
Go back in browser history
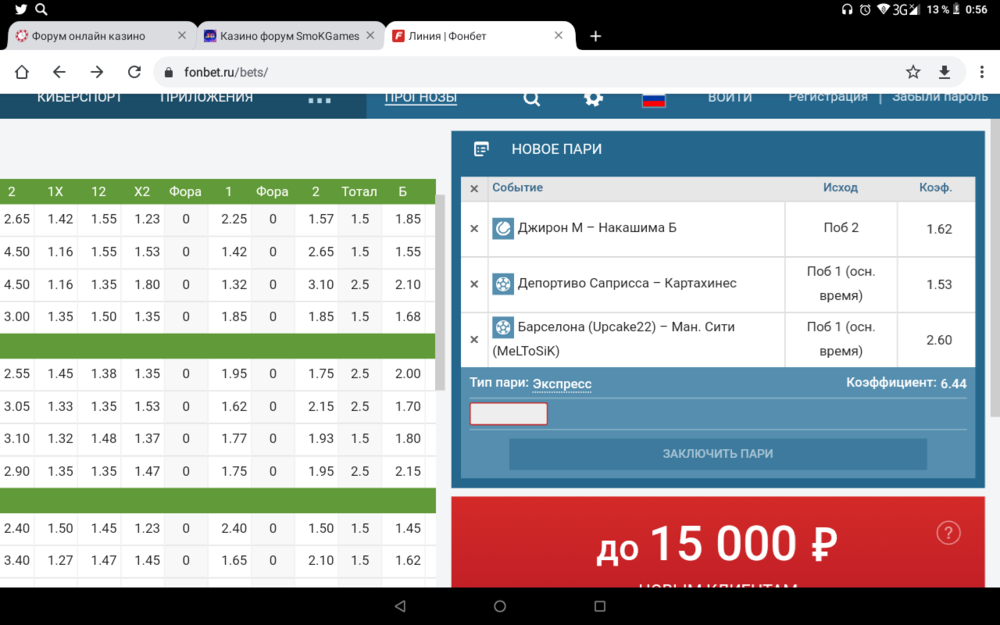pos(59,72)
